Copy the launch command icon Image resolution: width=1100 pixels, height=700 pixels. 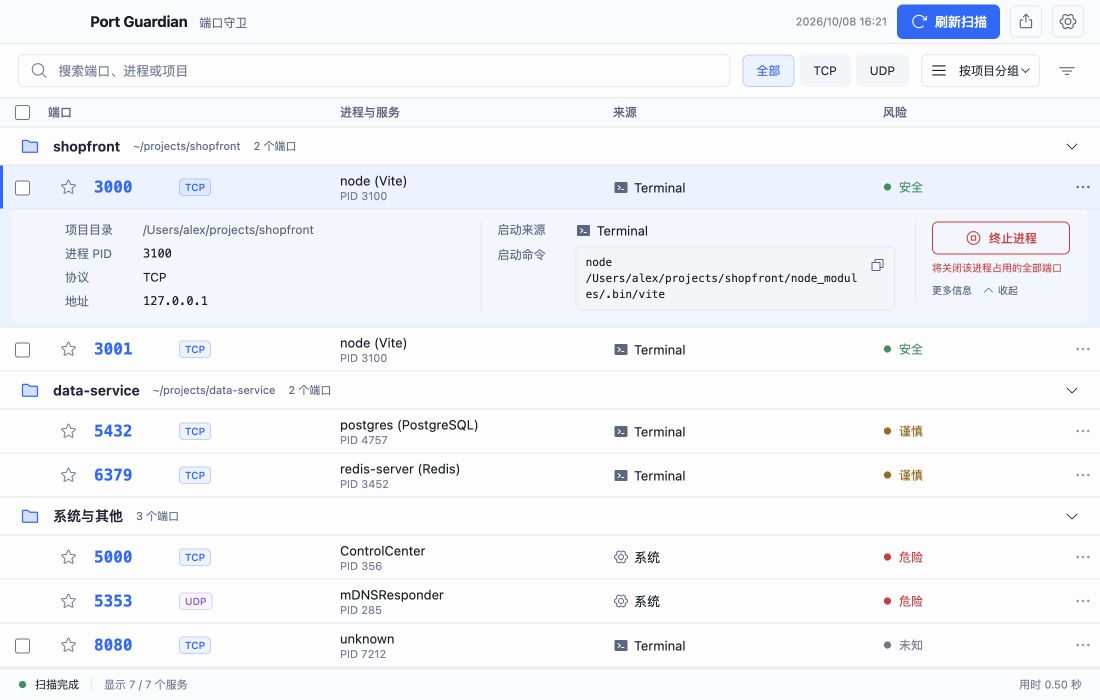pyautogui.click(x=877, y=265)
